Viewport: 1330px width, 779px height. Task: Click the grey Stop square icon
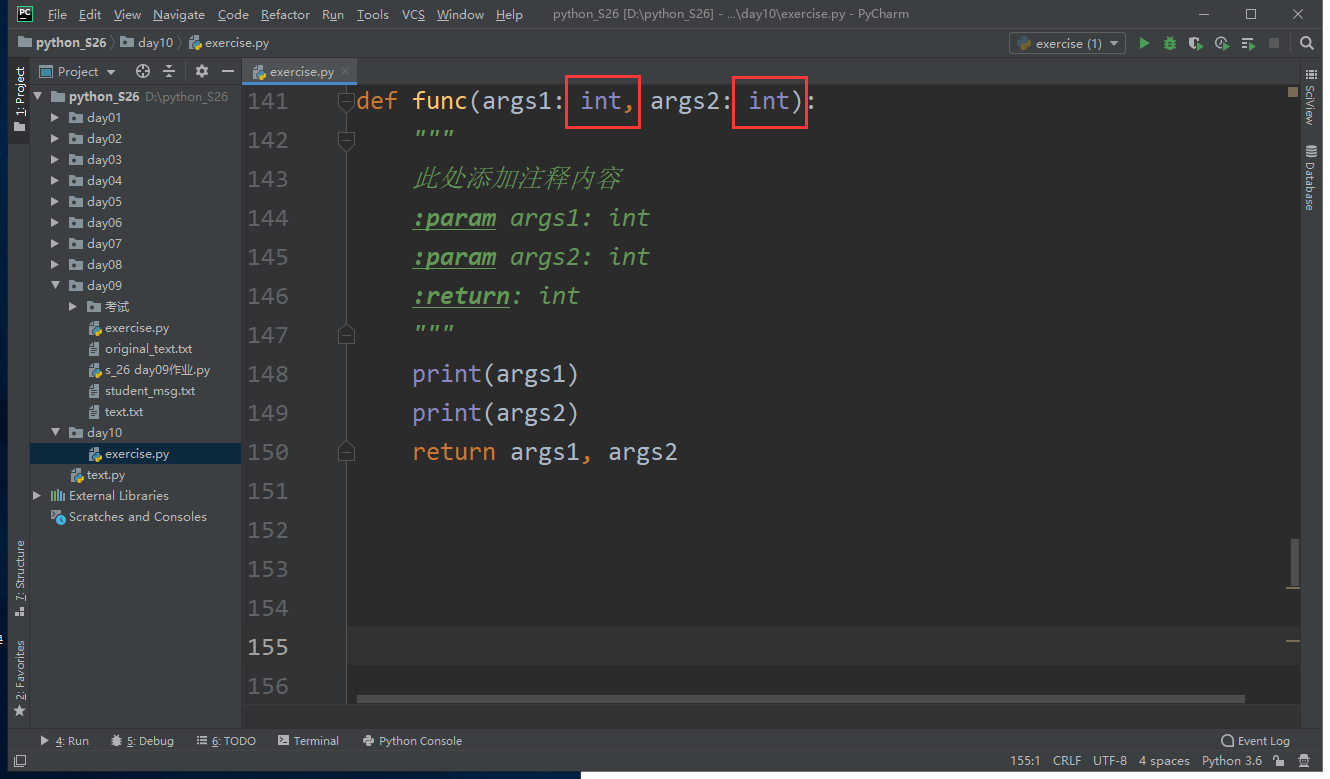click(1274, 43)
